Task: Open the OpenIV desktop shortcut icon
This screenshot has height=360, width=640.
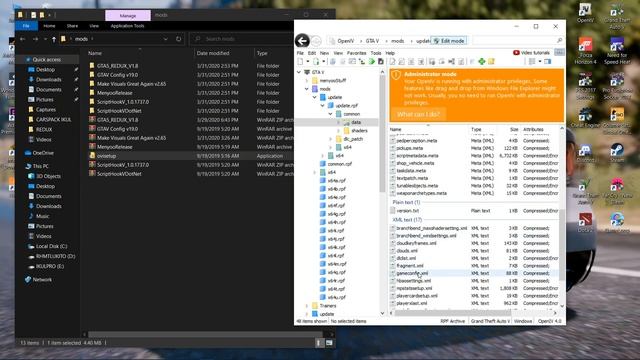Action: 585,13
